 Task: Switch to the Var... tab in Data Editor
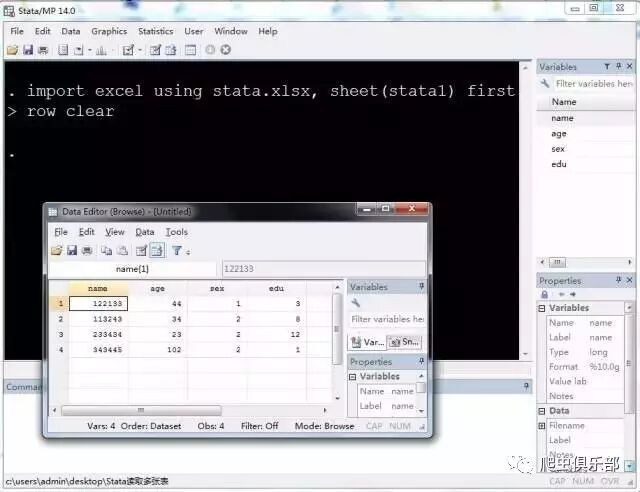[x=367, y=342]
